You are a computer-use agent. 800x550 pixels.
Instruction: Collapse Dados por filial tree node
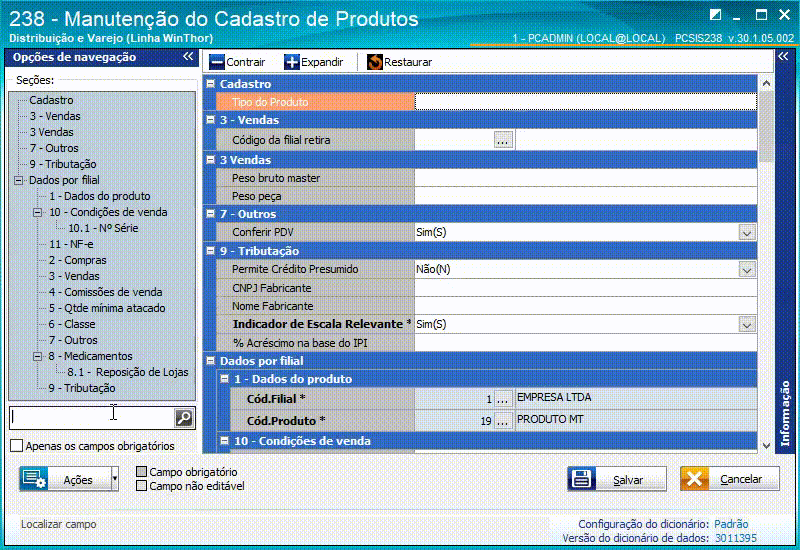[18, 180]
